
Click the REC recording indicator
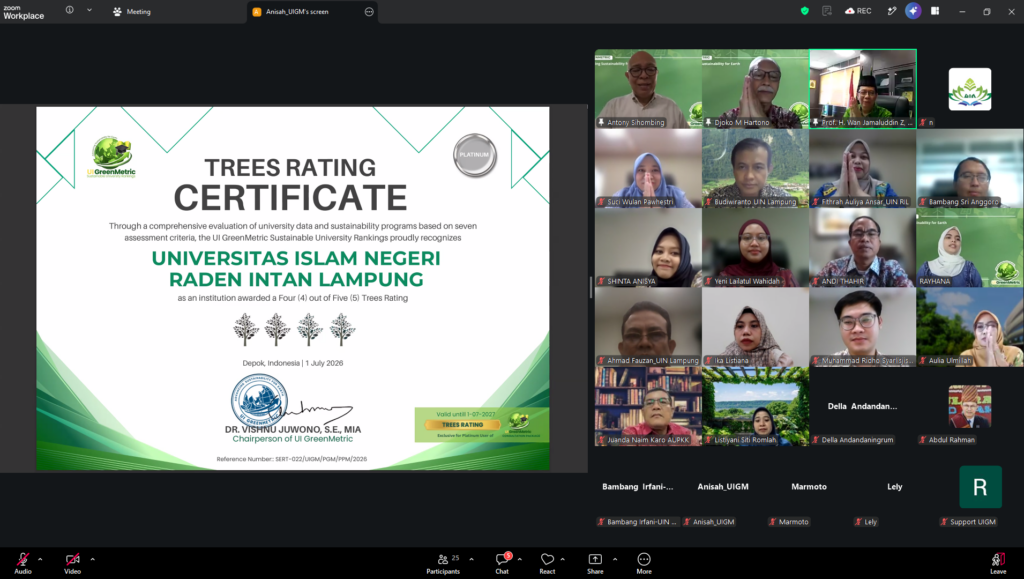coord(858,11)
